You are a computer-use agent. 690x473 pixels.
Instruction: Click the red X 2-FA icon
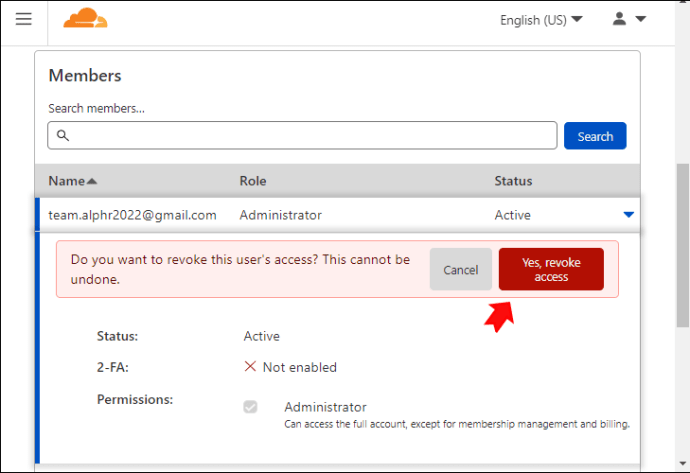(250, 366)
